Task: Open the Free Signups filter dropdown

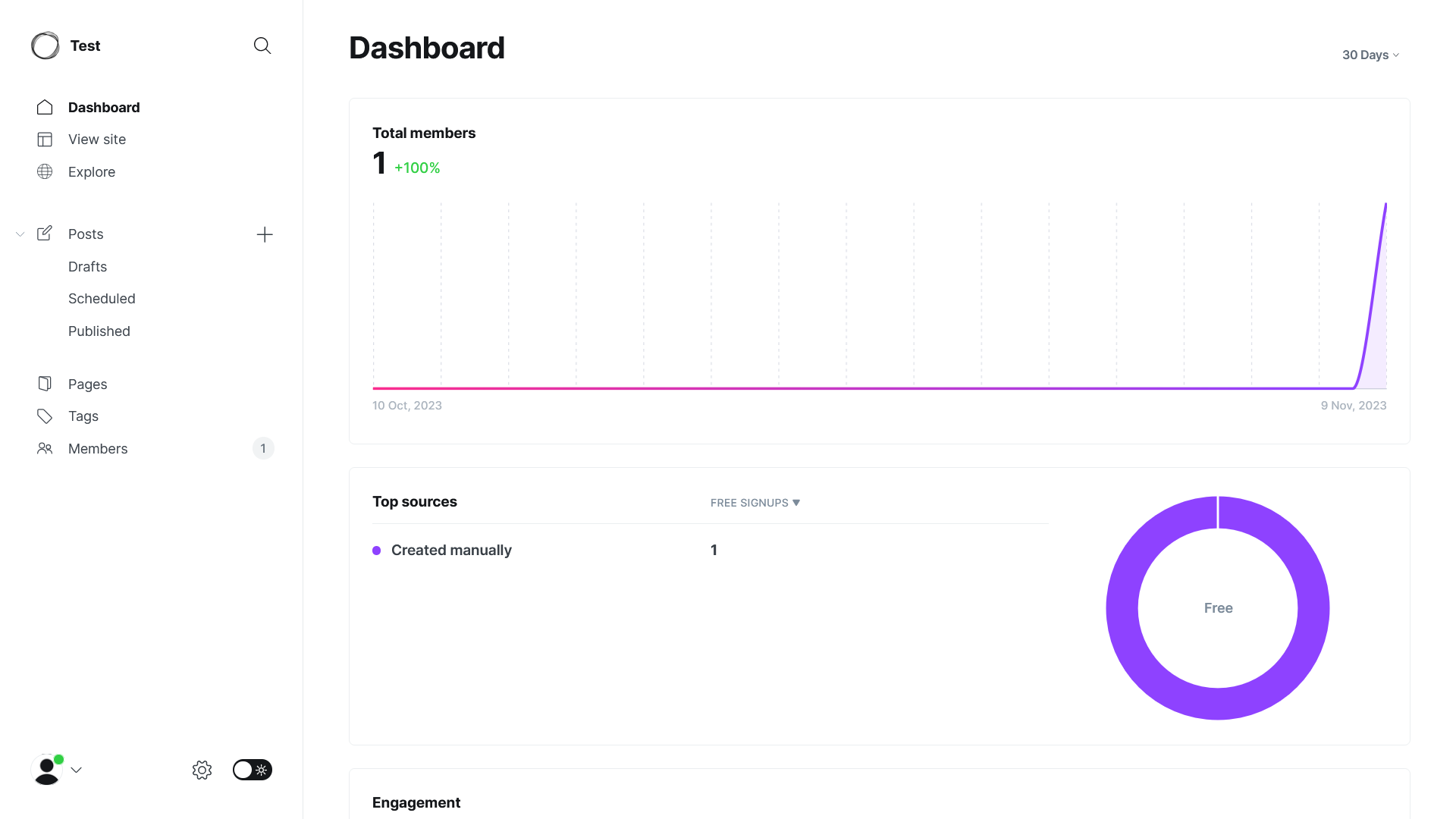Action: coord(755,503)
